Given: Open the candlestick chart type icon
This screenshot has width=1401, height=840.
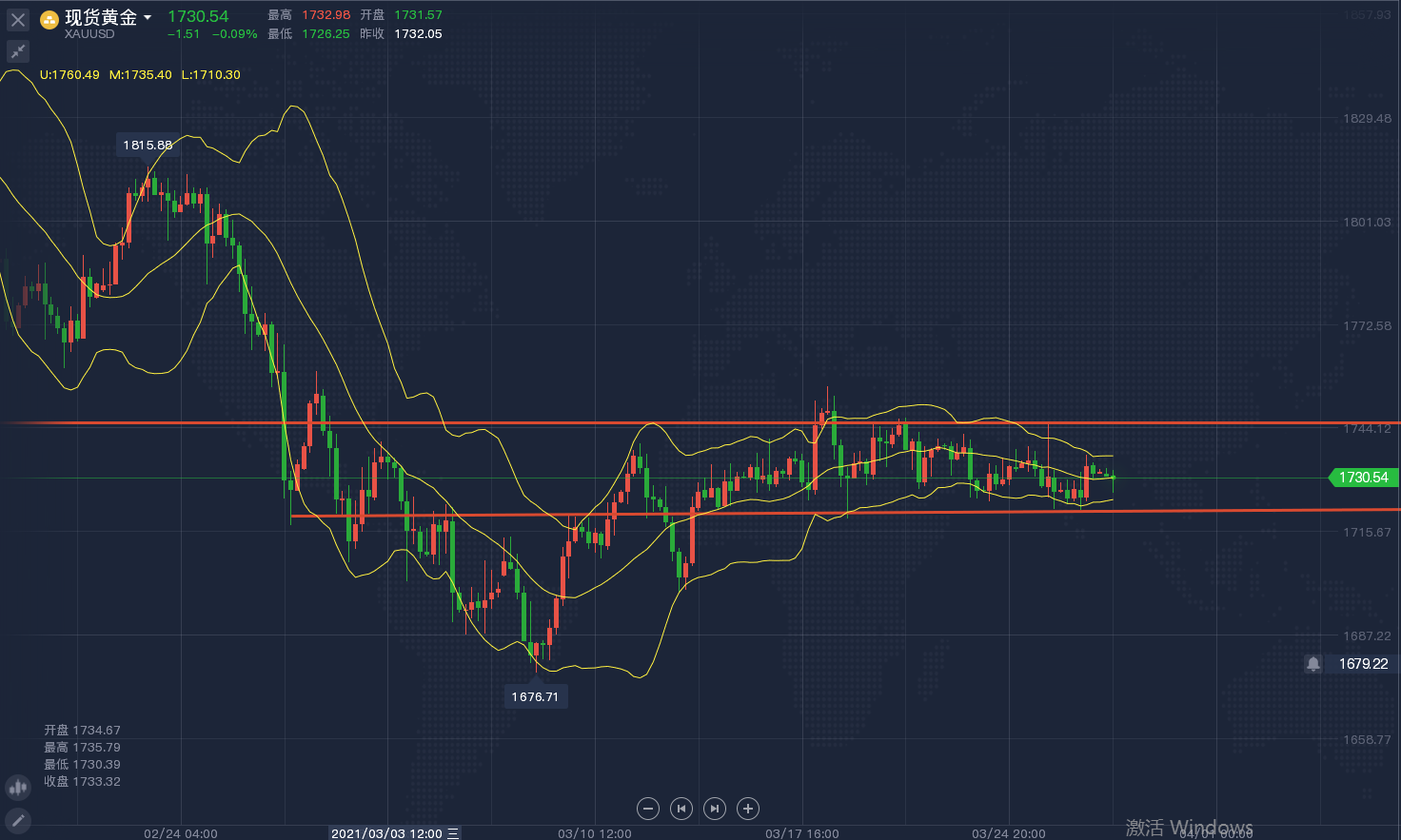Looking at the screenshot, I should click(x=18, y=787).
